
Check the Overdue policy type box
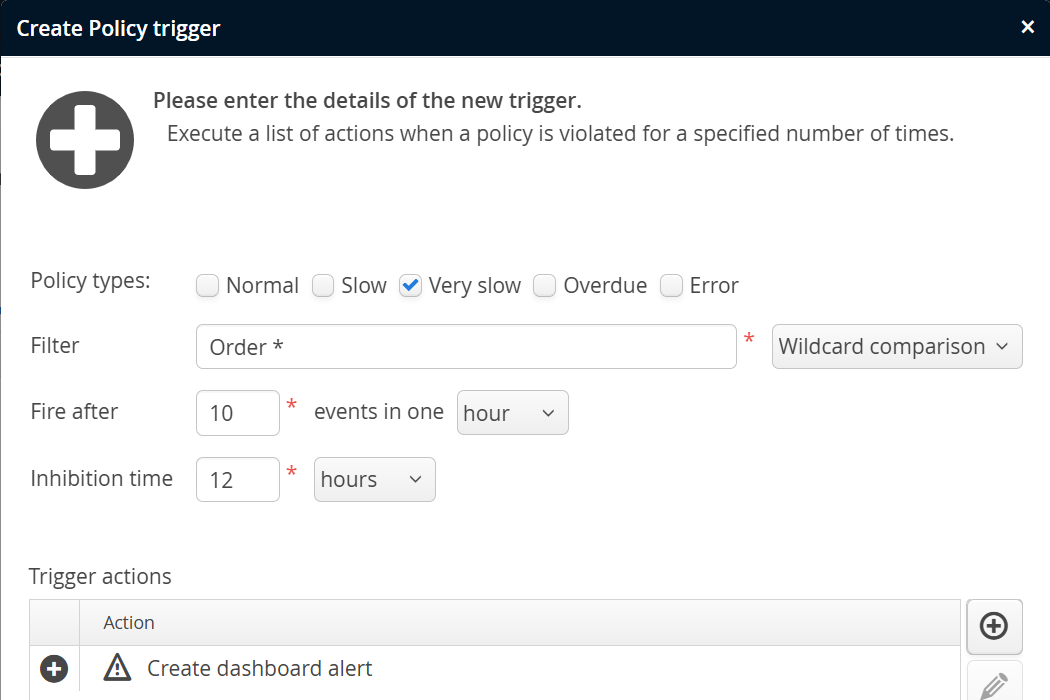point(545,286)
